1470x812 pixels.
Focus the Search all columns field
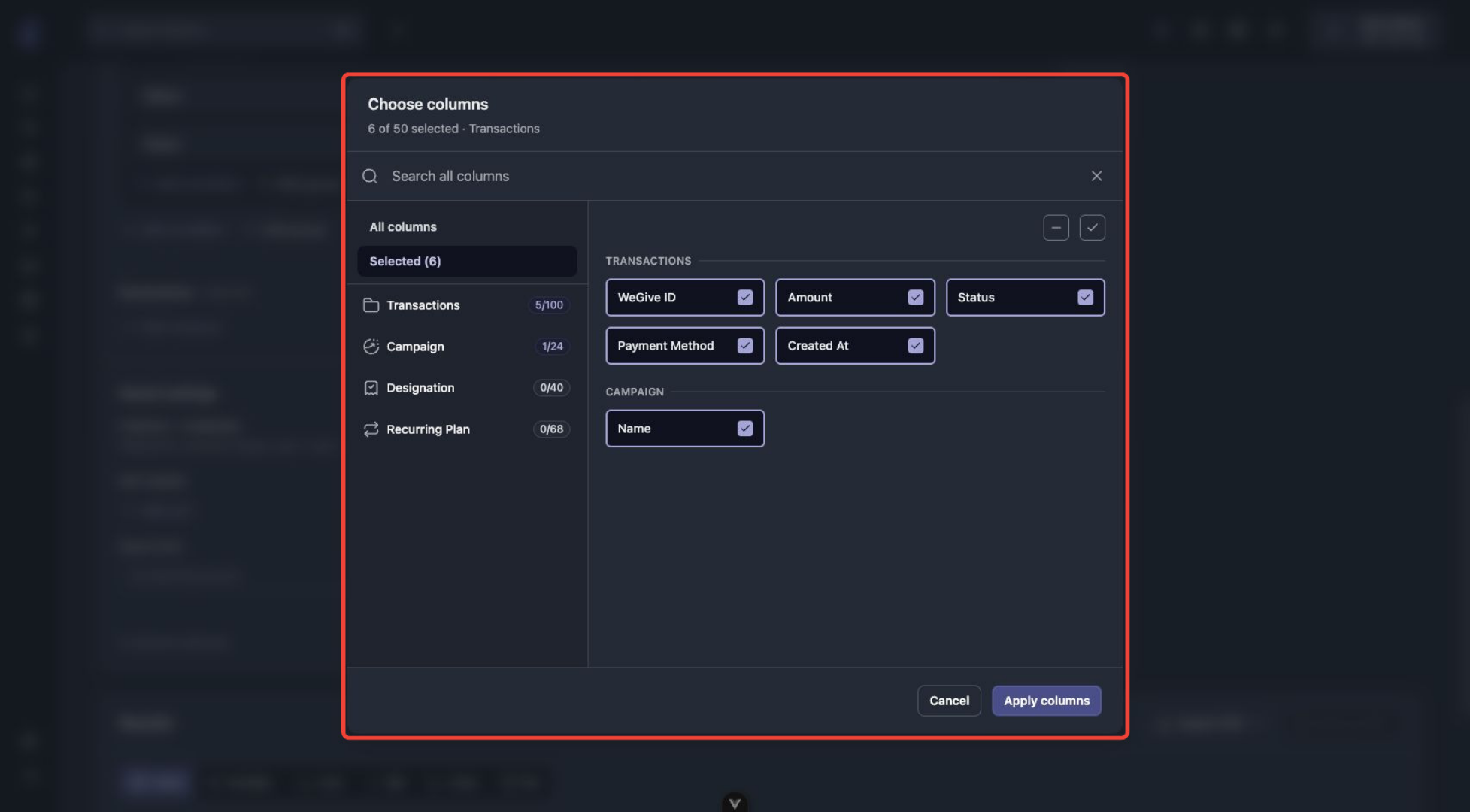[x=733, y=176]
